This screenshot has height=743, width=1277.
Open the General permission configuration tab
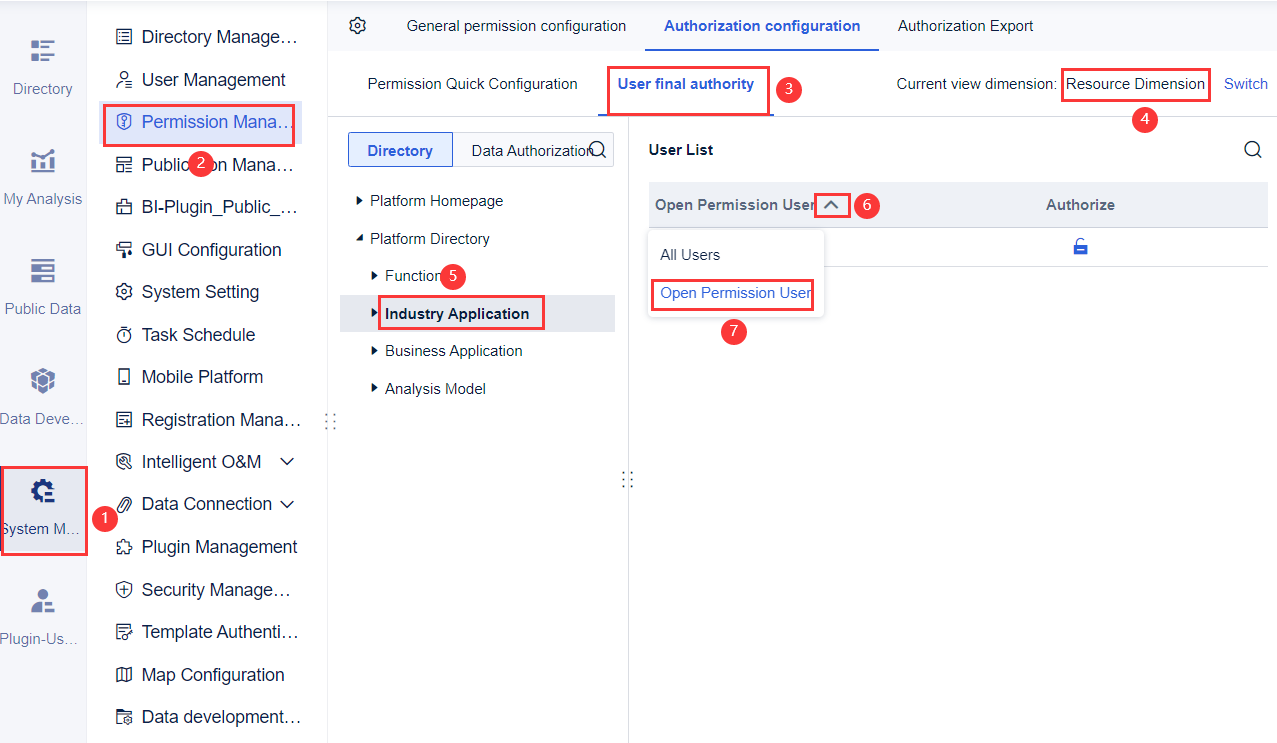click(516, 26)
